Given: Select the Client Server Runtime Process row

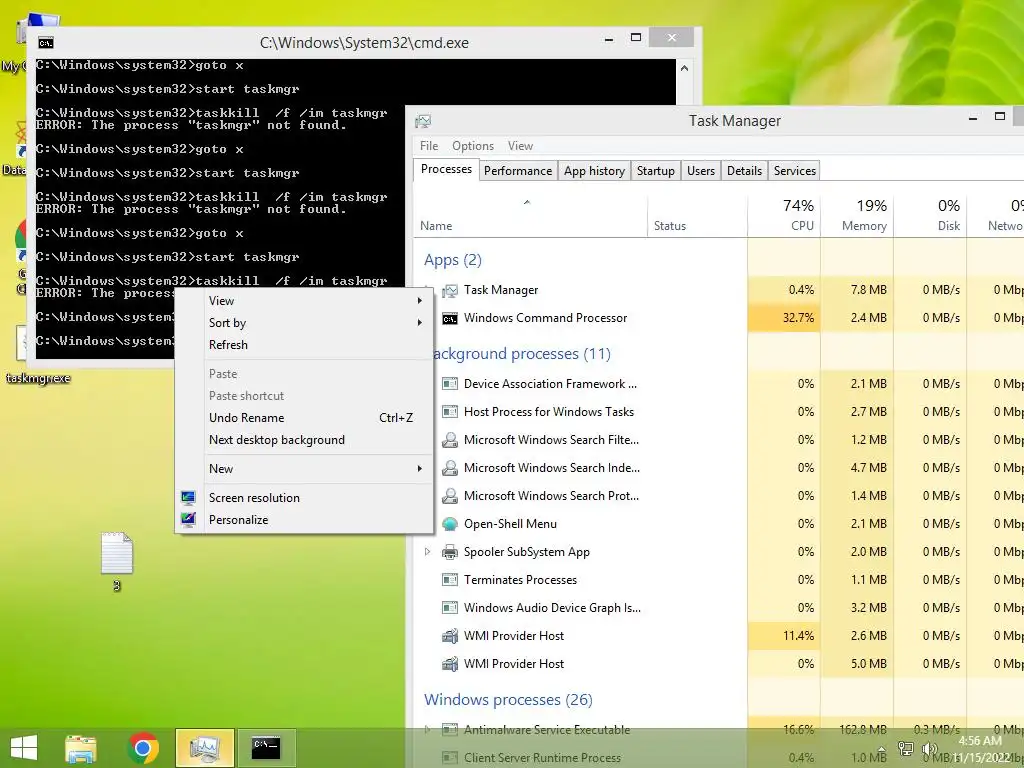Looking at the screenshot, I should click(x=718, y=758).
